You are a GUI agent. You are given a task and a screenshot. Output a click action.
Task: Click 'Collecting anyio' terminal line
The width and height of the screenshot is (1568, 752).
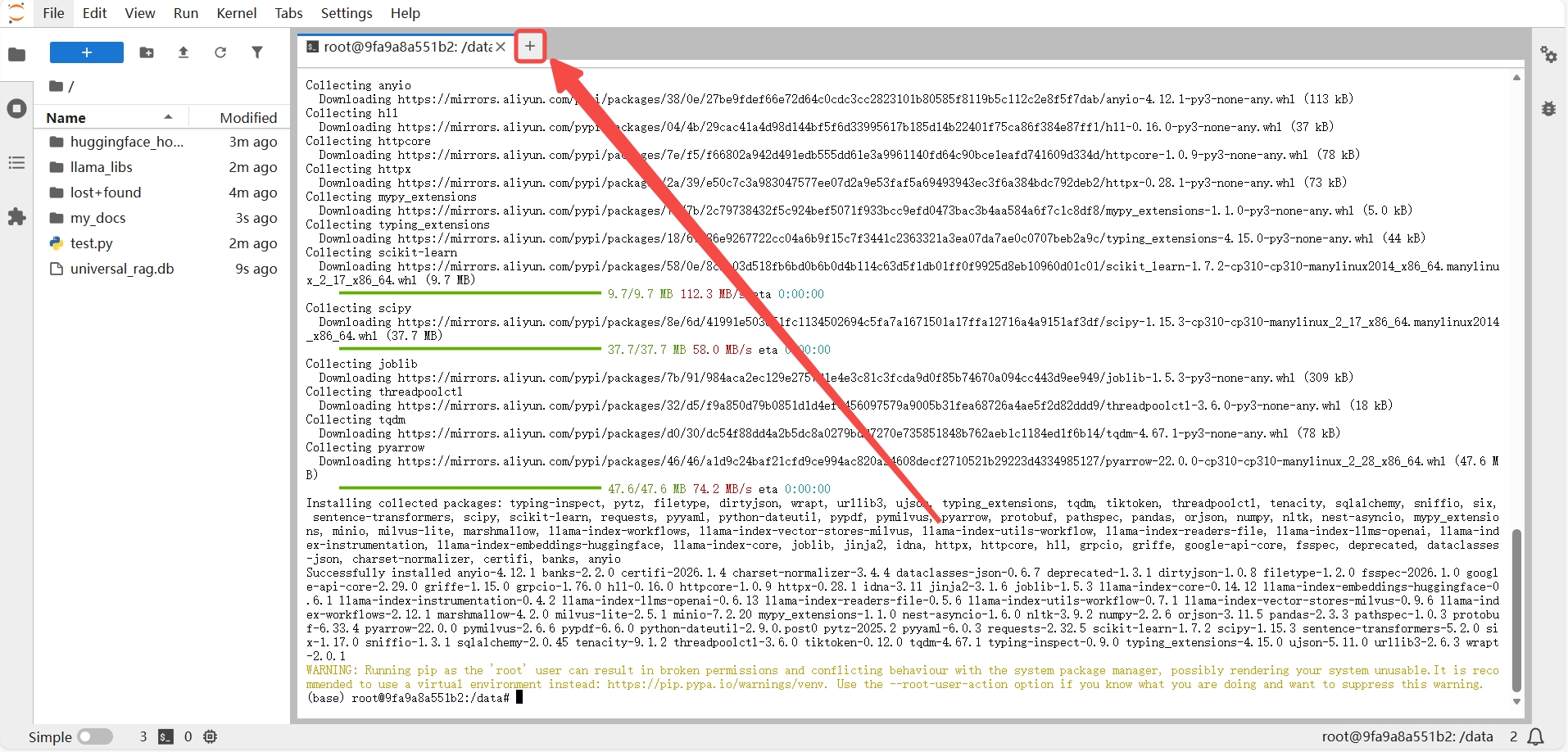coord(359,85)
